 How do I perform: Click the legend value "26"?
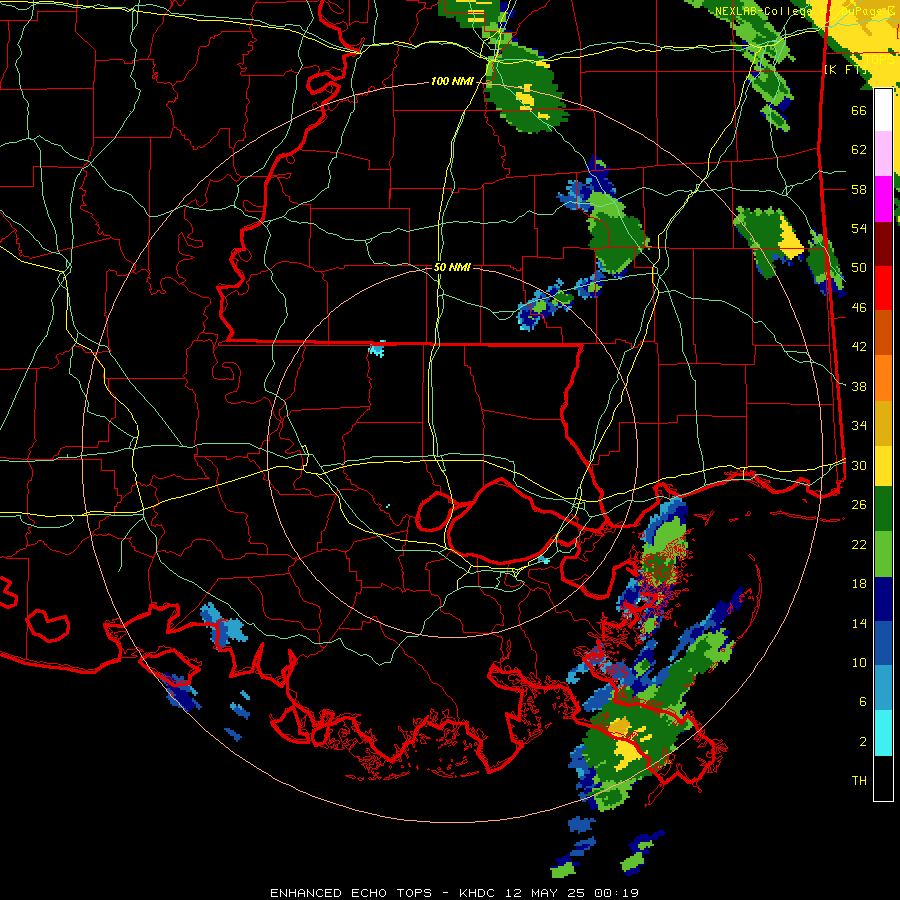pos(859,505)
